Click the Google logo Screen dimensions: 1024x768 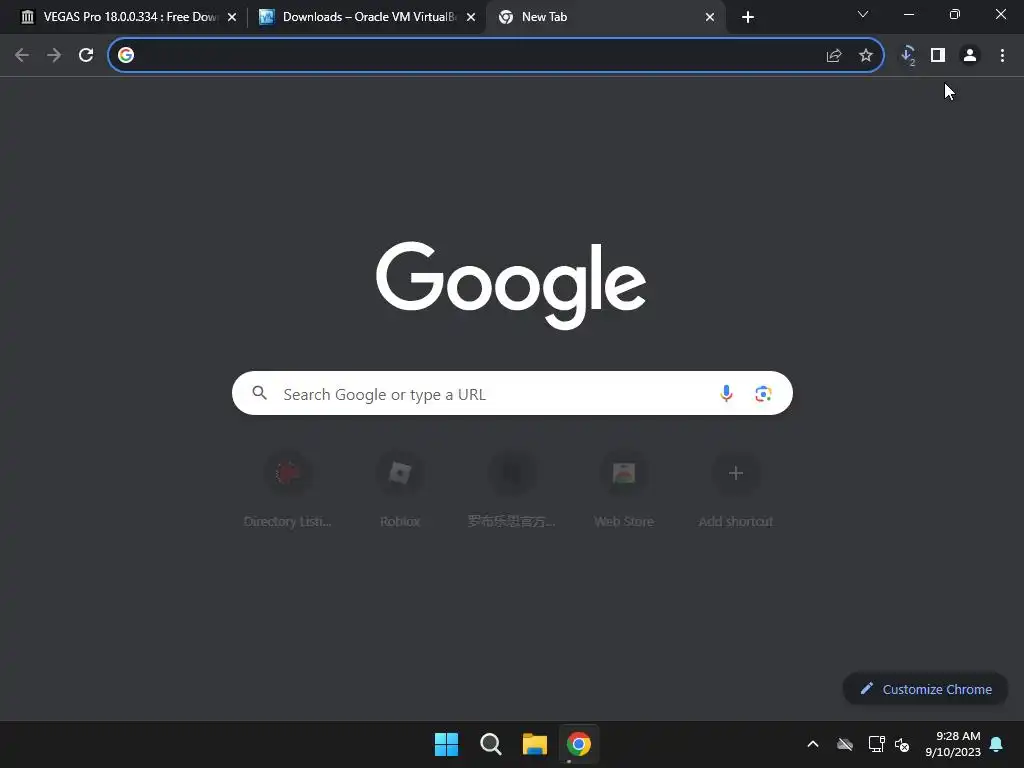511,285
